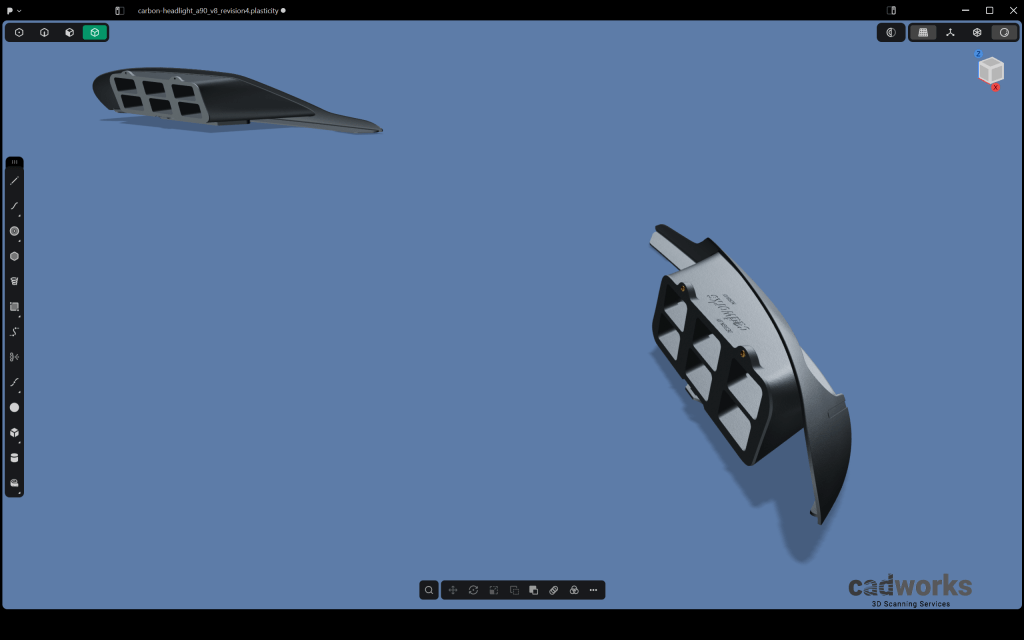
Task: Open the command search magnifier
Action: (x=429, y=590)
